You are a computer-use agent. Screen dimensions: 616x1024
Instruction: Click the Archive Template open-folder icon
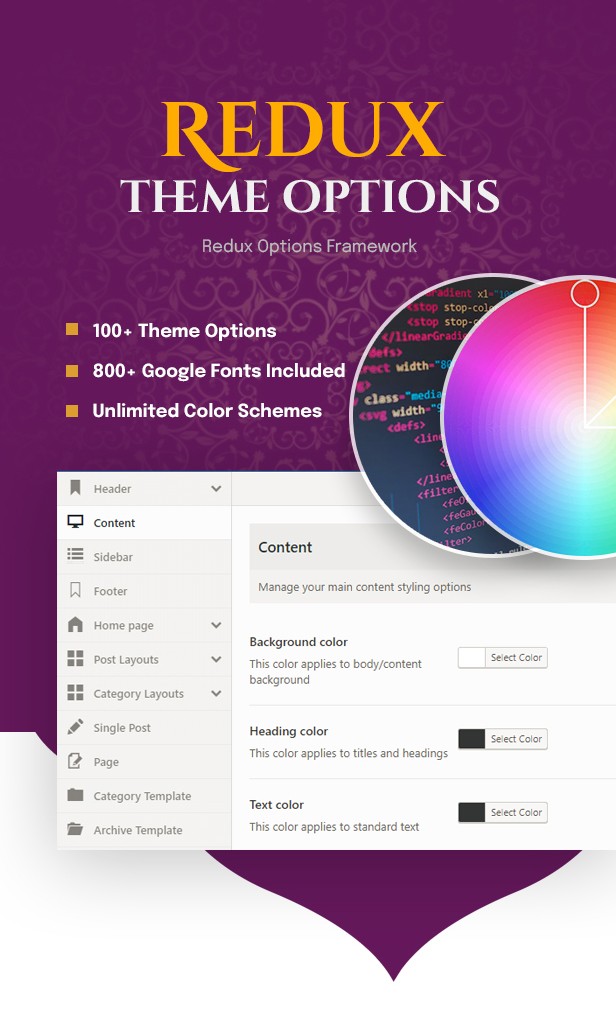pyautogui.click(x=75, y=829)
